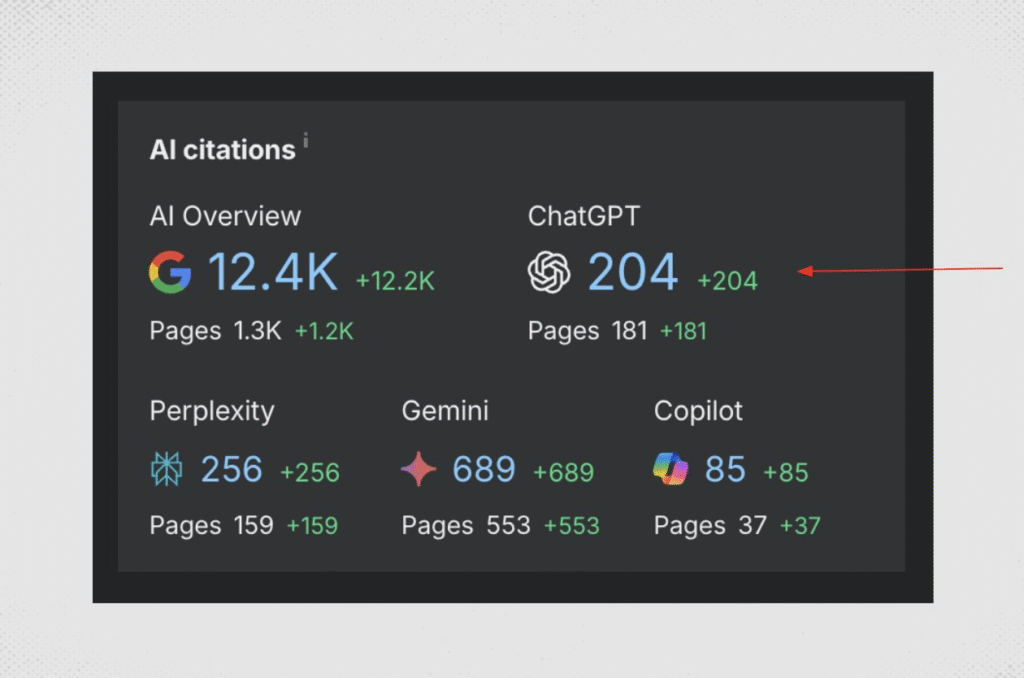The width and height of the screenshot is (1024, 678).
Task: Click the Google logo icon
Action: [x=170, y=272]
